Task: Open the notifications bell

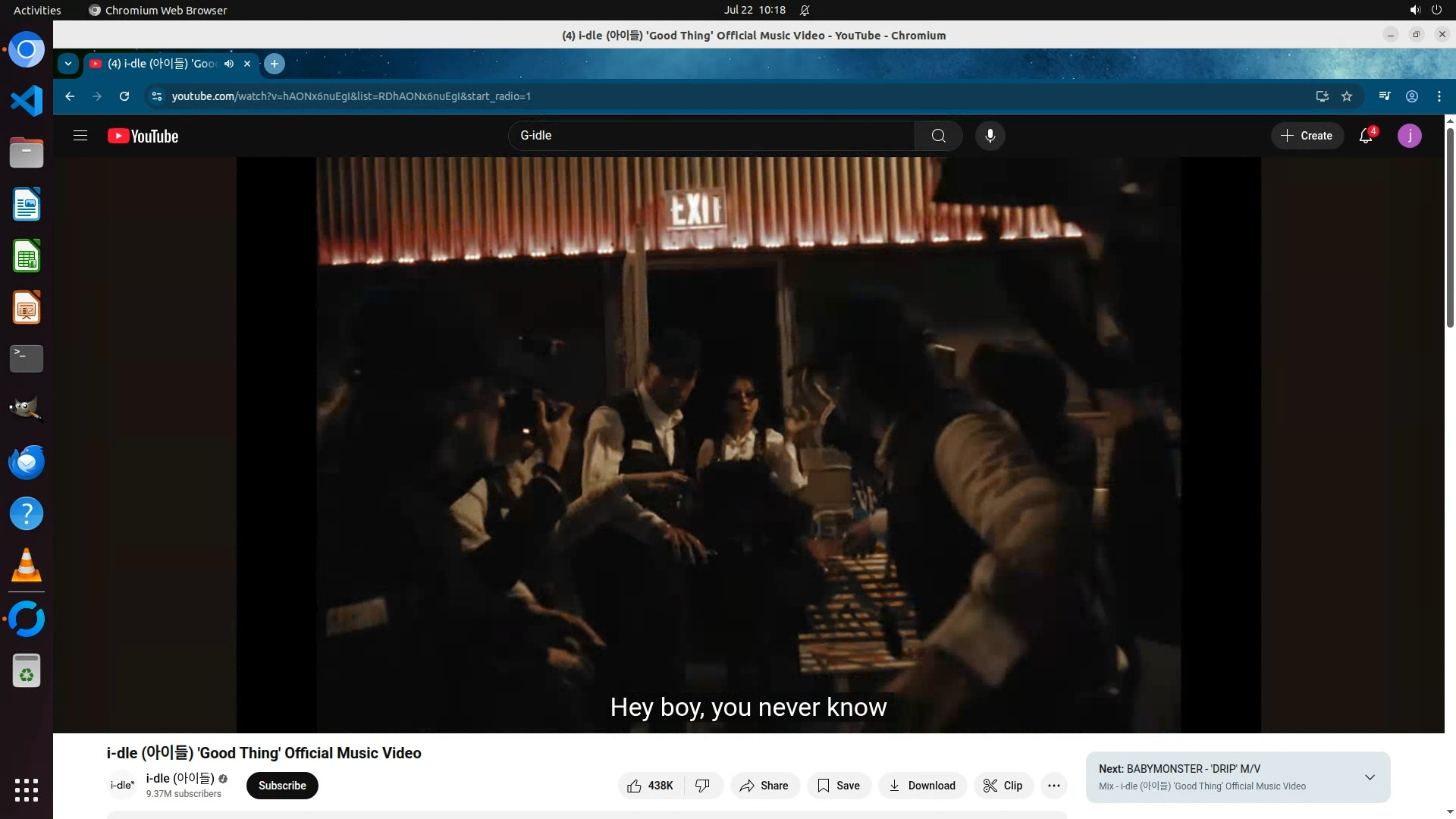Action: pyautogui.click(x=1366, y=136)
